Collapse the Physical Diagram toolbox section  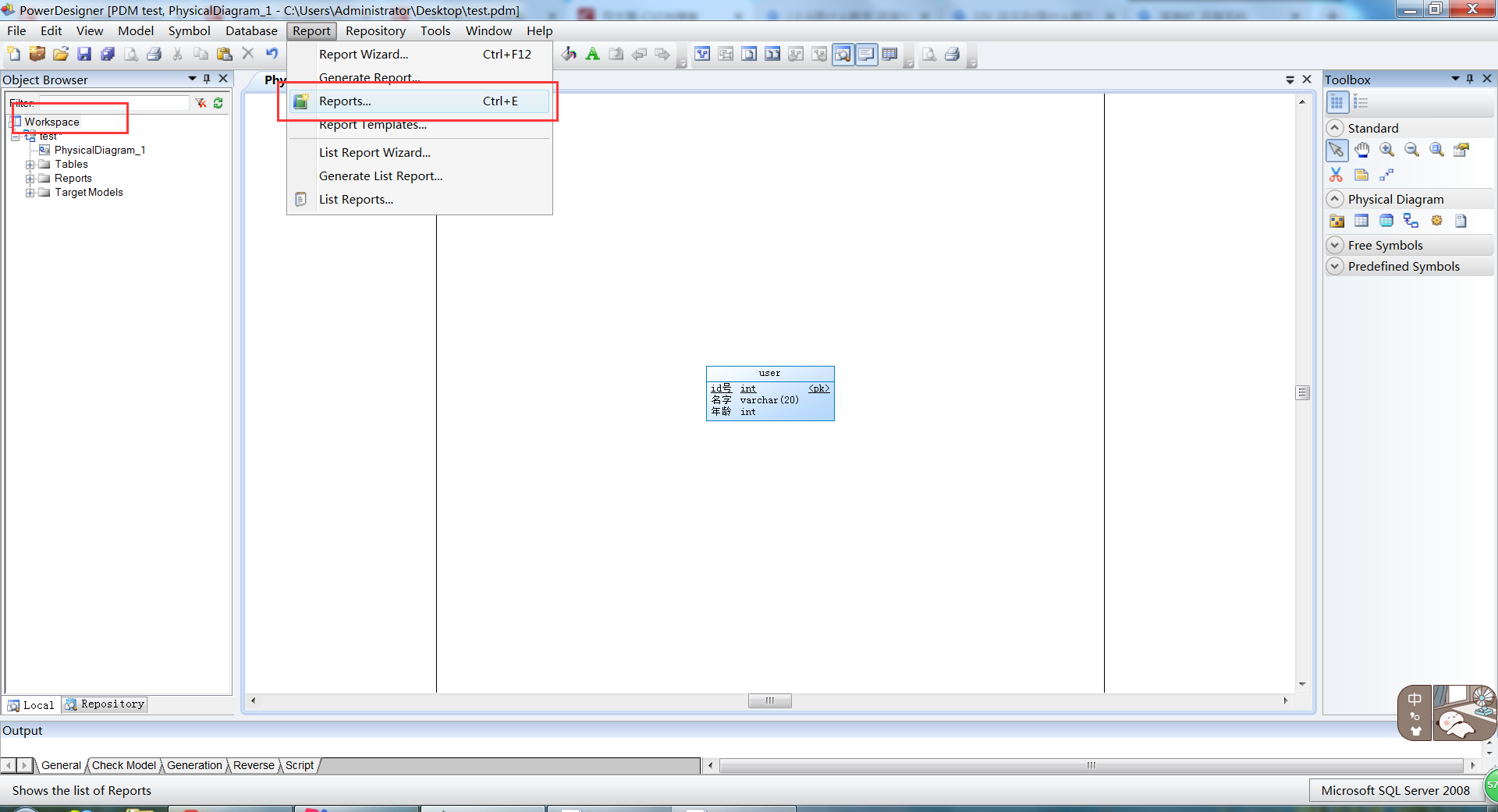coord(1335,199)
